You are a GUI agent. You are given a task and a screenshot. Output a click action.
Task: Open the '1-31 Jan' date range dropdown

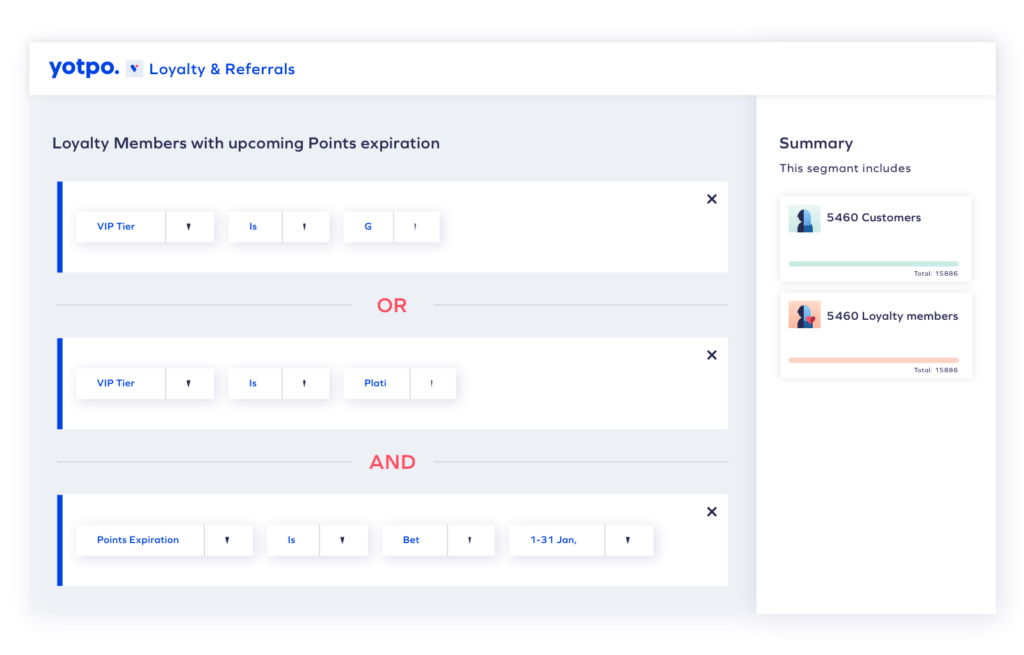tap(629, 540)
